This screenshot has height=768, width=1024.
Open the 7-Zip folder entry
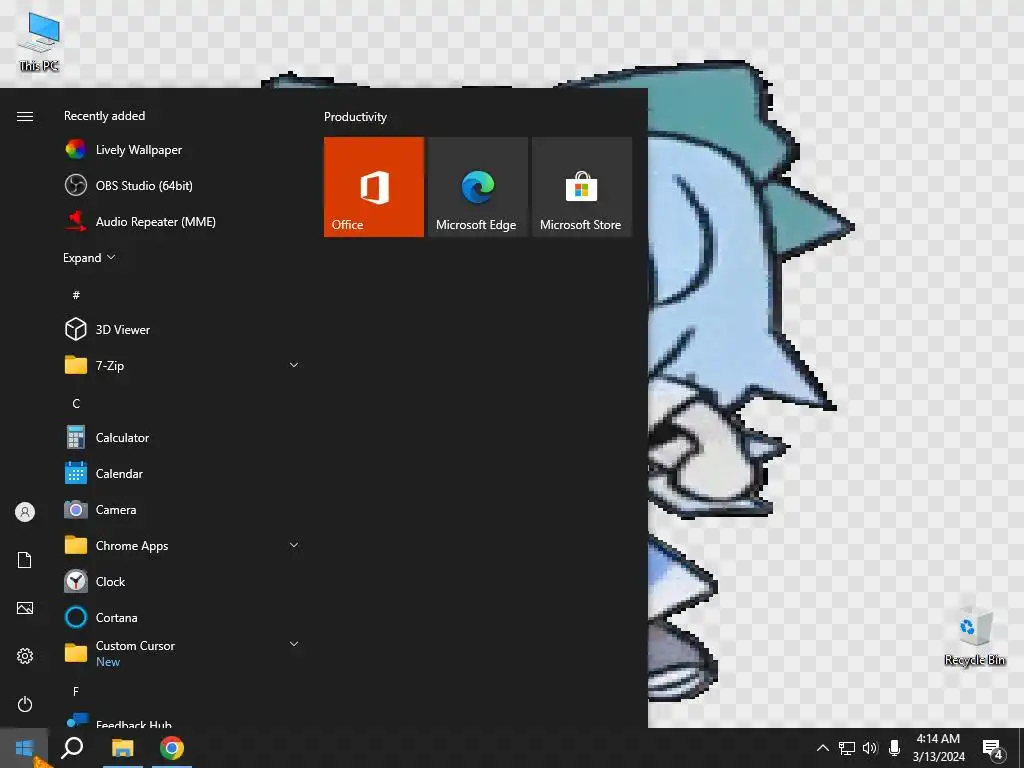[183, 365]
